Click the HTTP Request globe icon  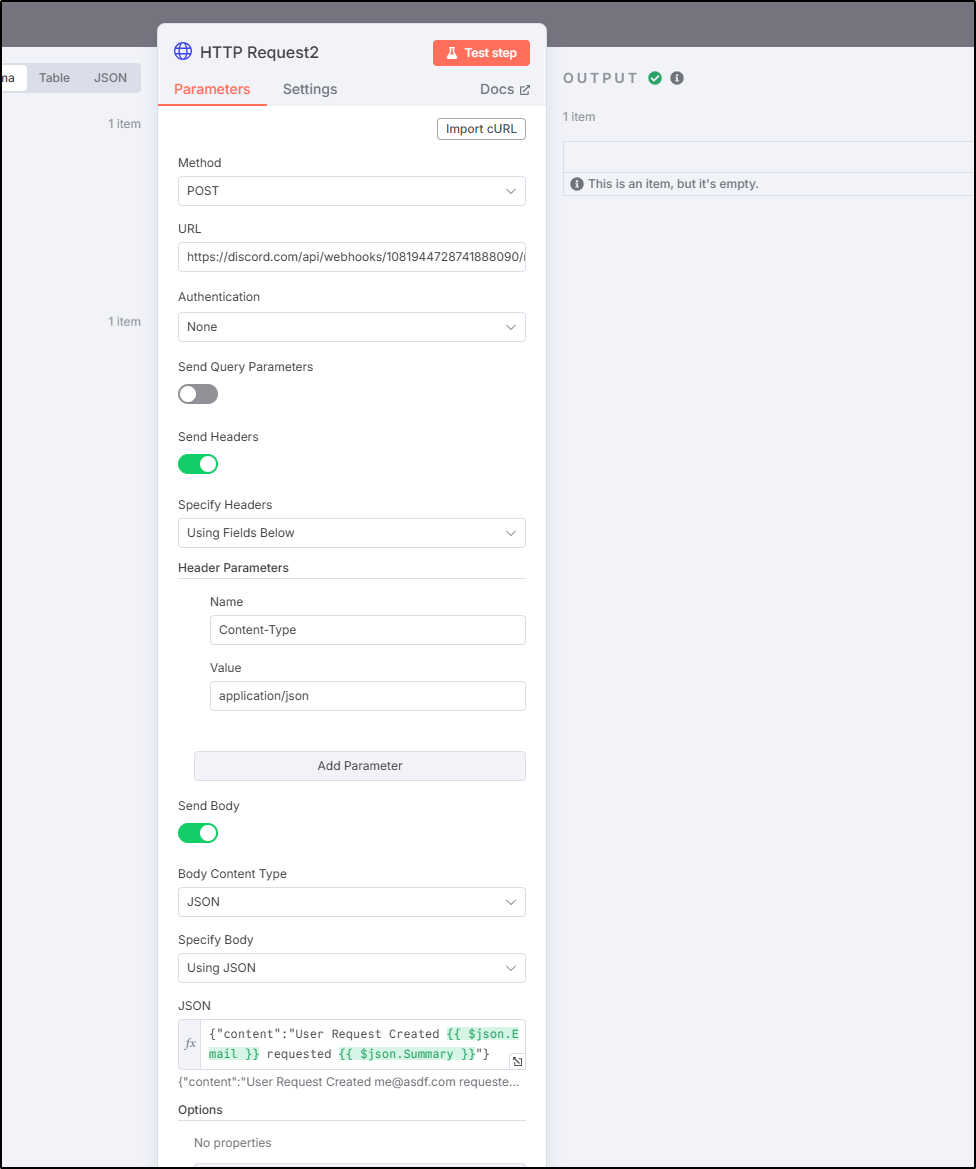tap(183, 51)
